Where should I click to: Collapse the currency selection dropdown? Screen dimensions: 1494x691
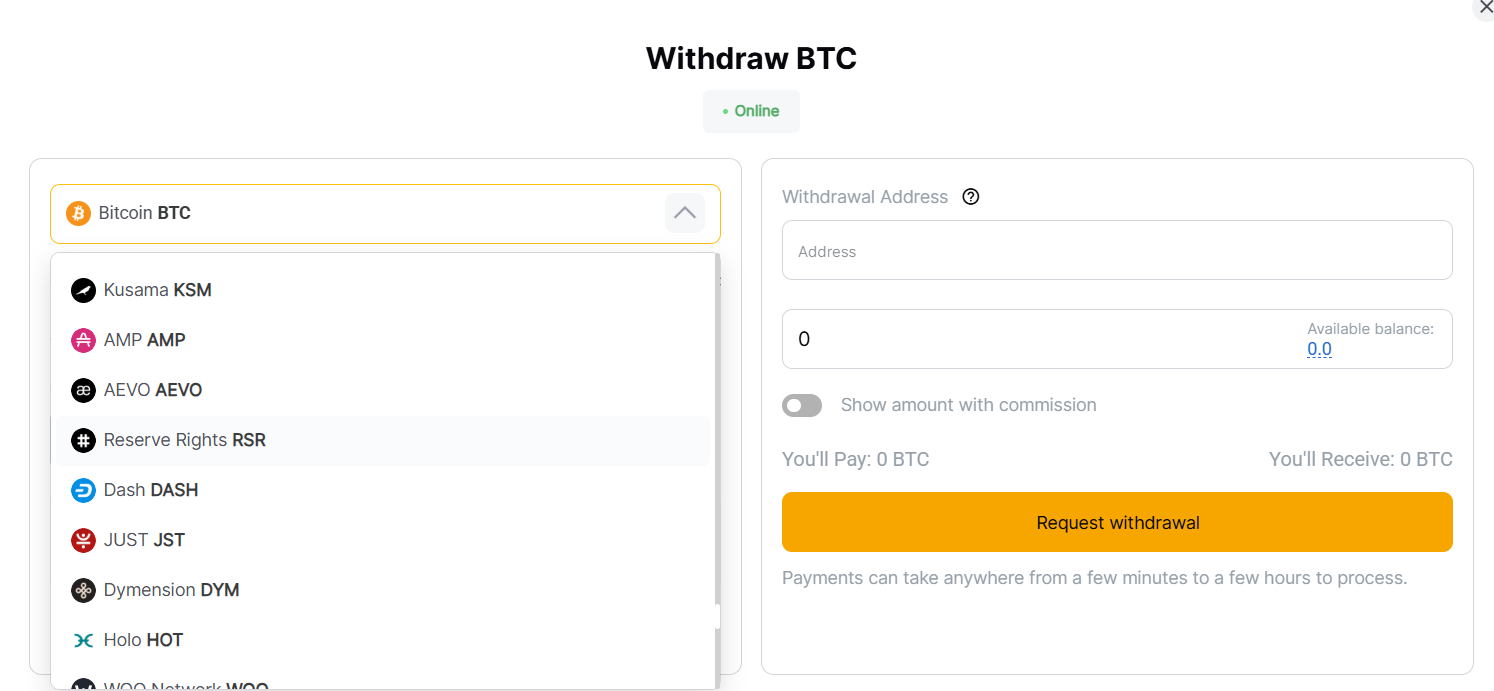(685, 213)
